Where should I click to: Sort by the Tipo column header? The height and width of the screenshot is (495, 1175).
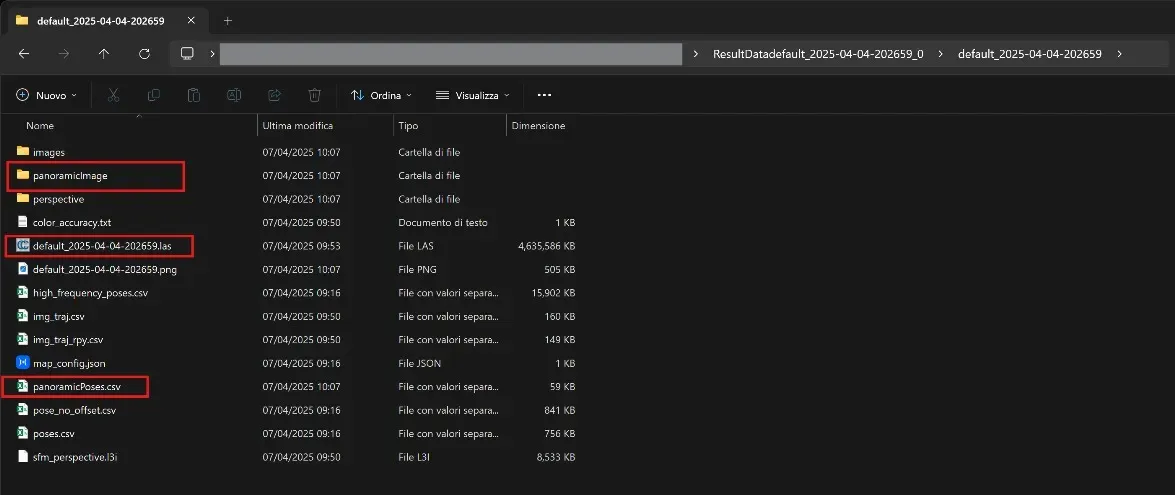point(408,126)
